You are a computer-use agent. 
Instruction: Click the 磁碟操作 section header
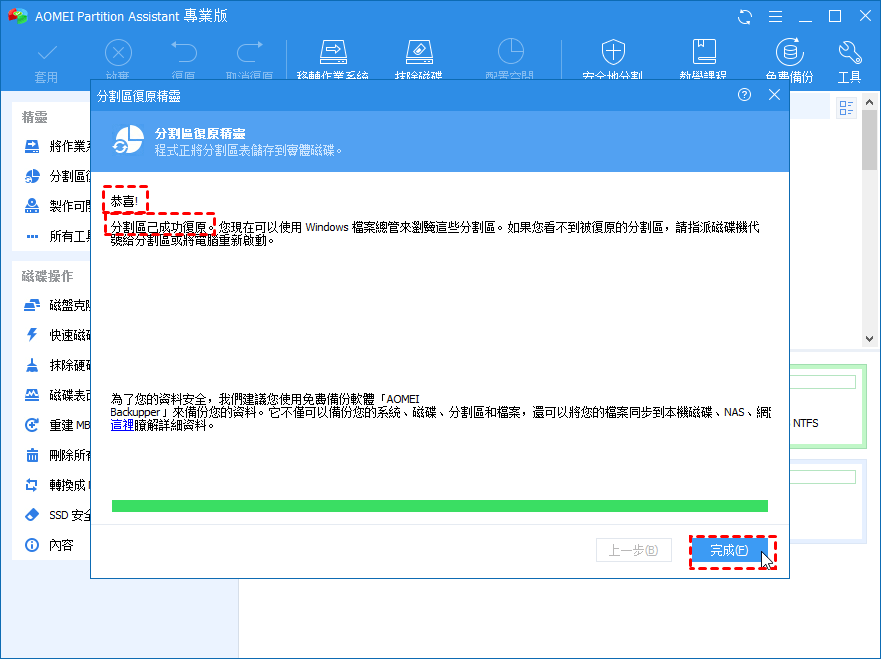click(47, 276)
